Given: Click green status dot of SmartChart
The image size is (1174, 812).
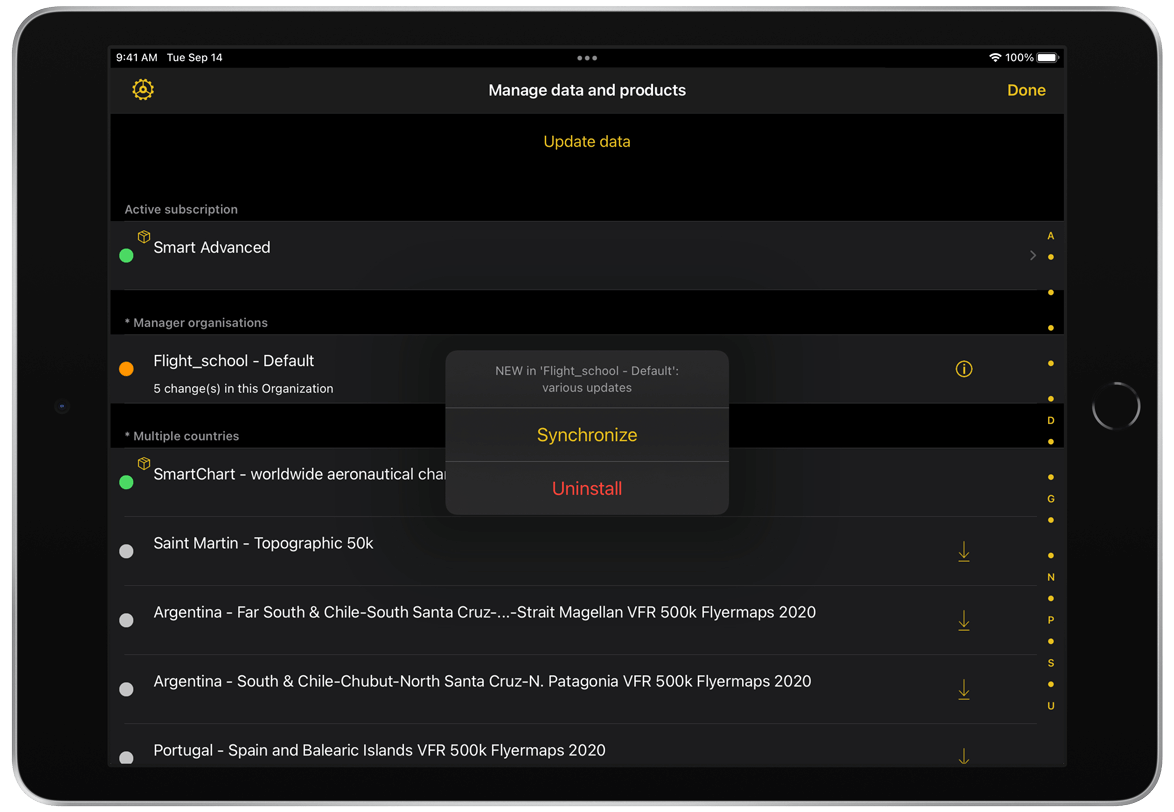Looking at the screenshot, I should pos(127,483).
